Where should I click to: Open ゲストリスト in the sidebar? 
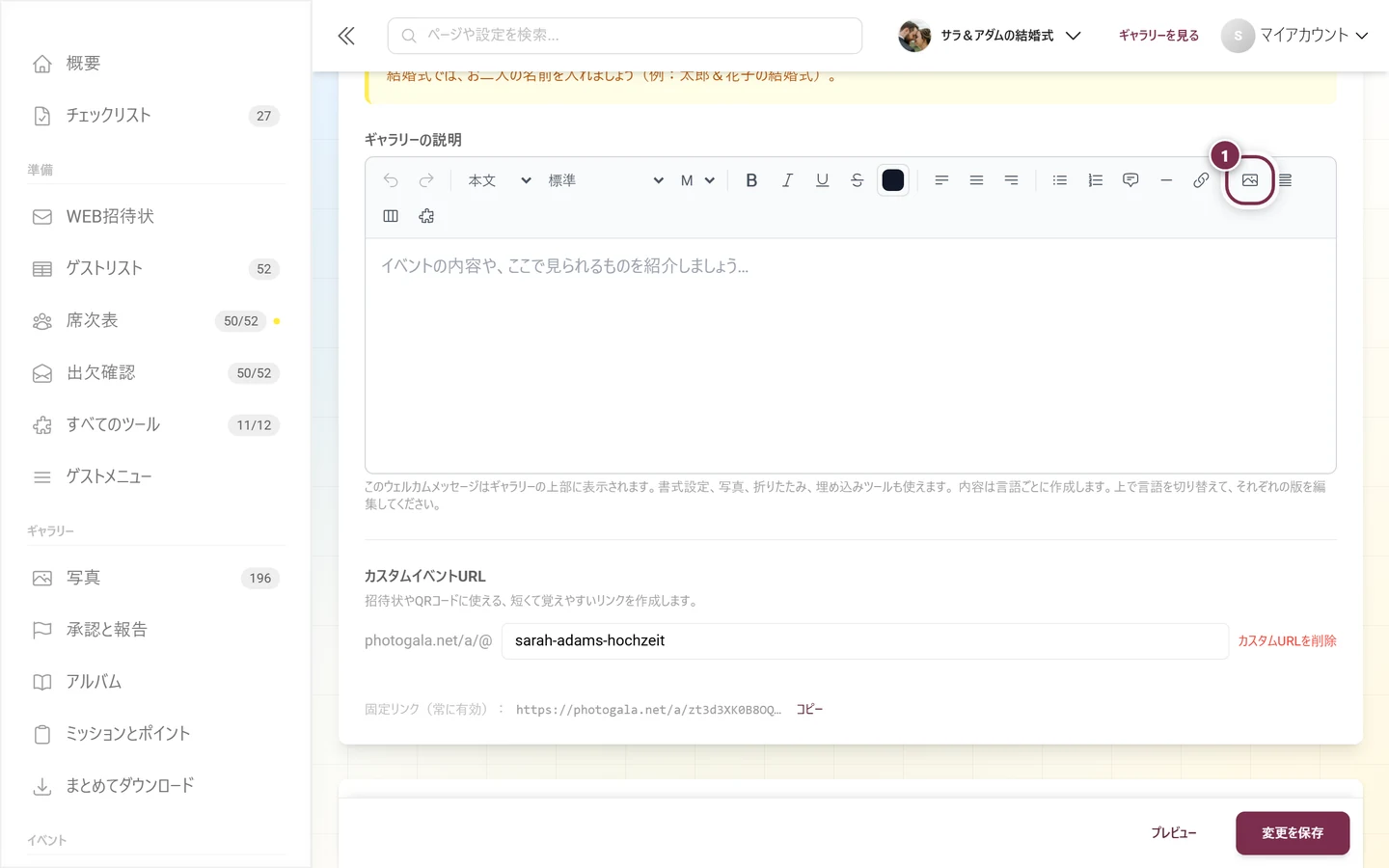point(155,269)
